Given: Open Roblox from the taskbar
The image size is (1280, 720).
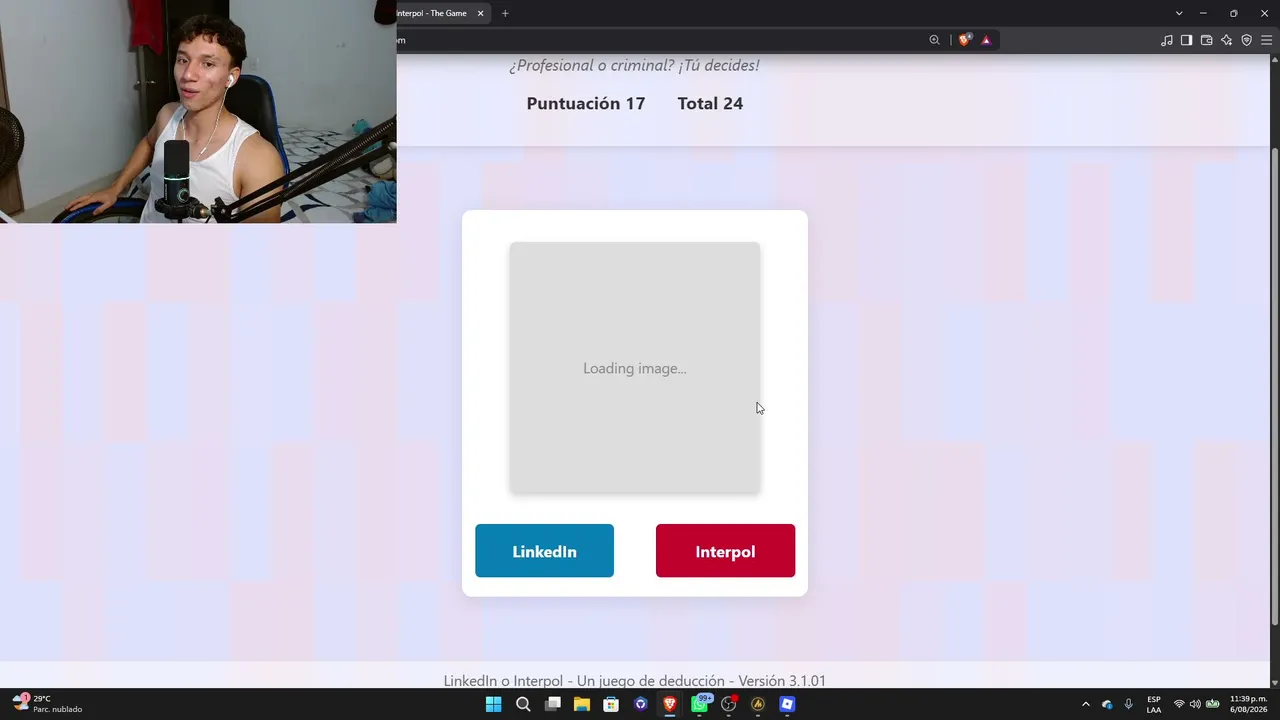Looking at the screenshot, I should pyautogui.click(x=787, y=704).
